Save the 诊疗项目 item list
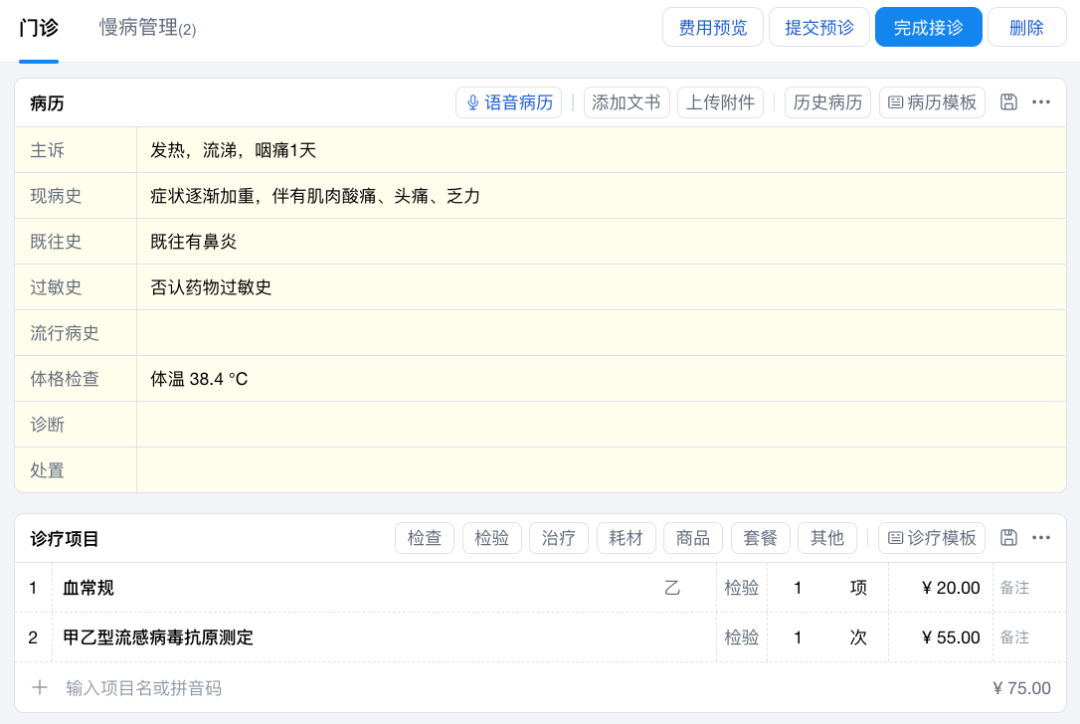The height and width of the screenshot is (724, 1080). pos(1009,537)
